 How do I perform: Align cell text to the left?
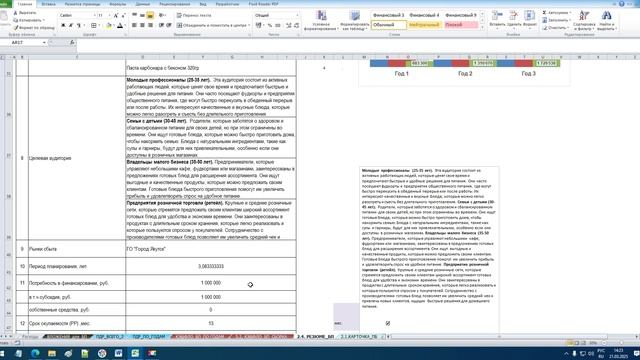pos(134,25)
